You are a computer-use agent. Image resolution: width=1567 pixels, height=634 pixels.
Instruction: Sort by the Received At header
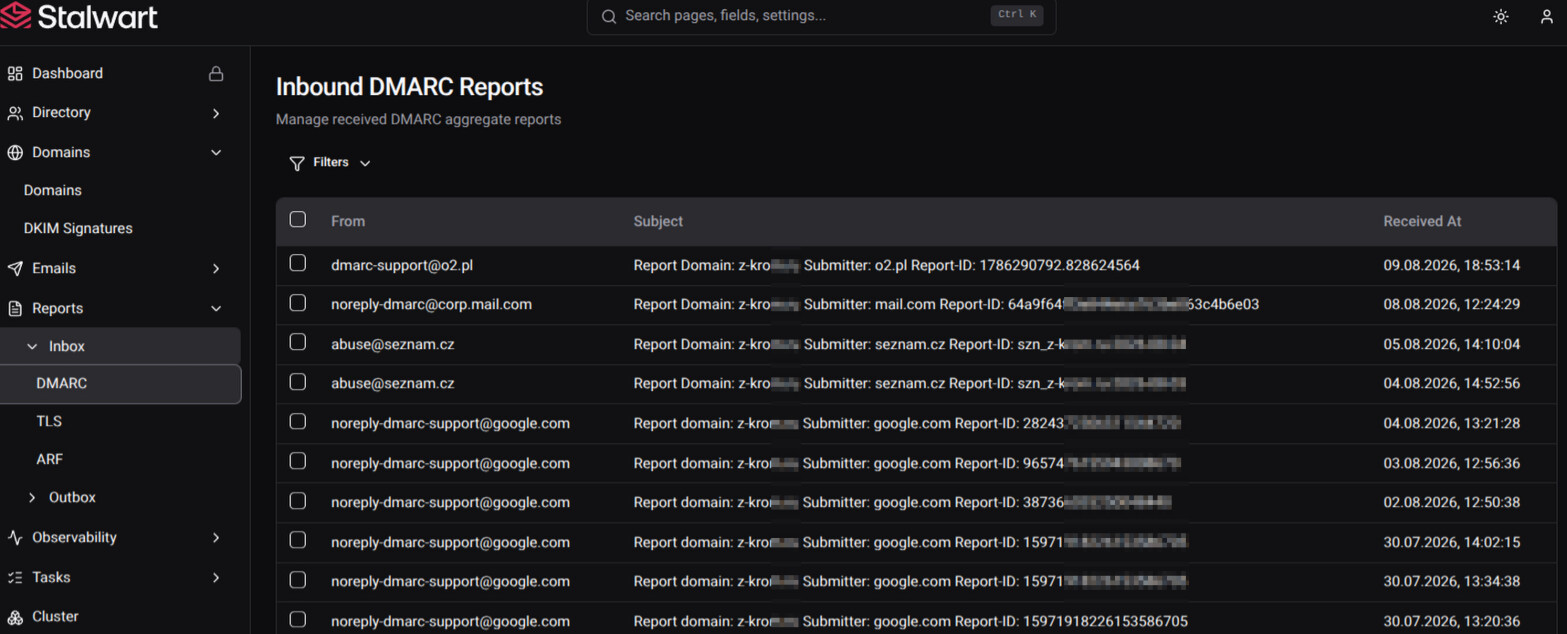[1422, 221]
